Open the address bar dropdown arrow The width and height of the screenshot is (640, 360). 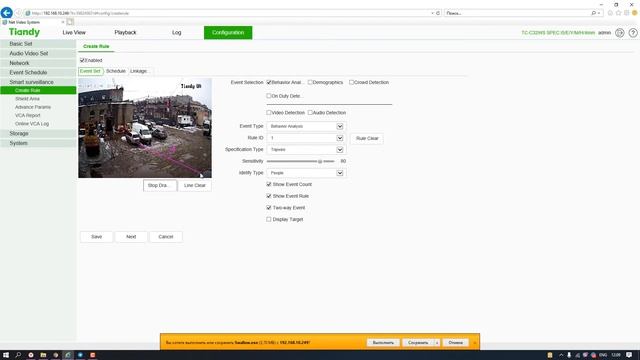[432, 13]
